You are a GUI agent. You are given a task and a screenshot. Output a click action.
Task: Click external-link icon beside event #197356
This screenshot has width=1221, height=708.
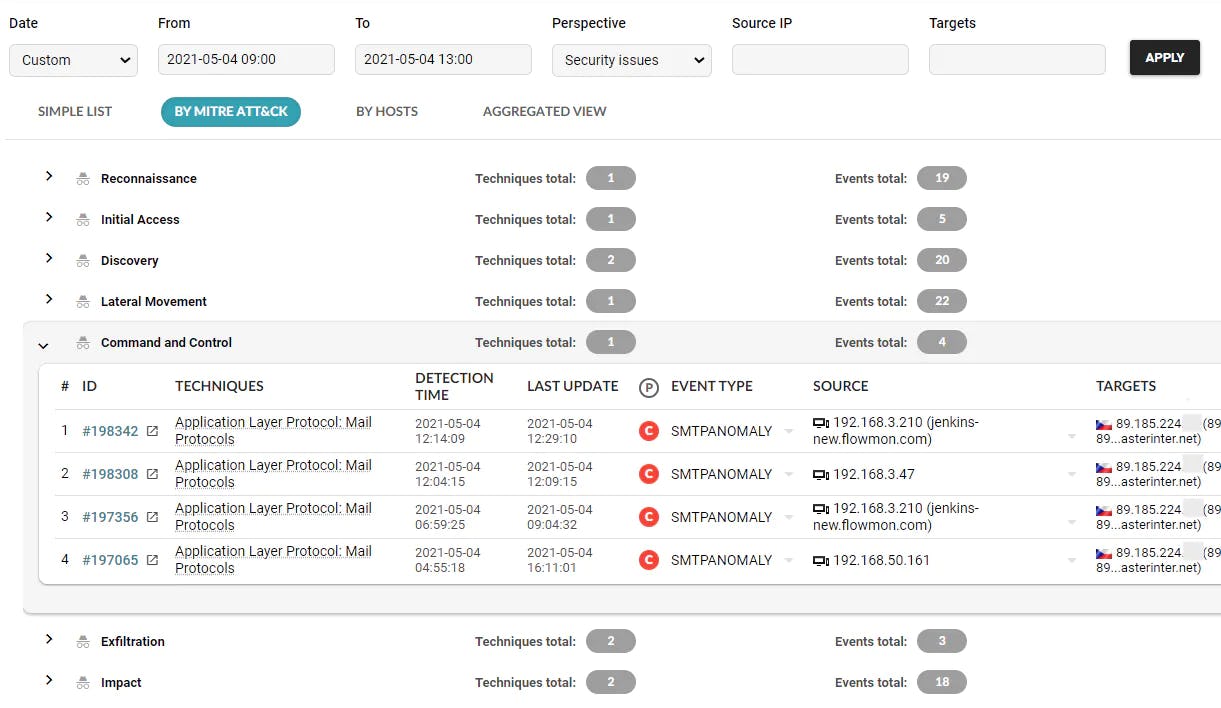pyautogui.click(x=152, y=517)
